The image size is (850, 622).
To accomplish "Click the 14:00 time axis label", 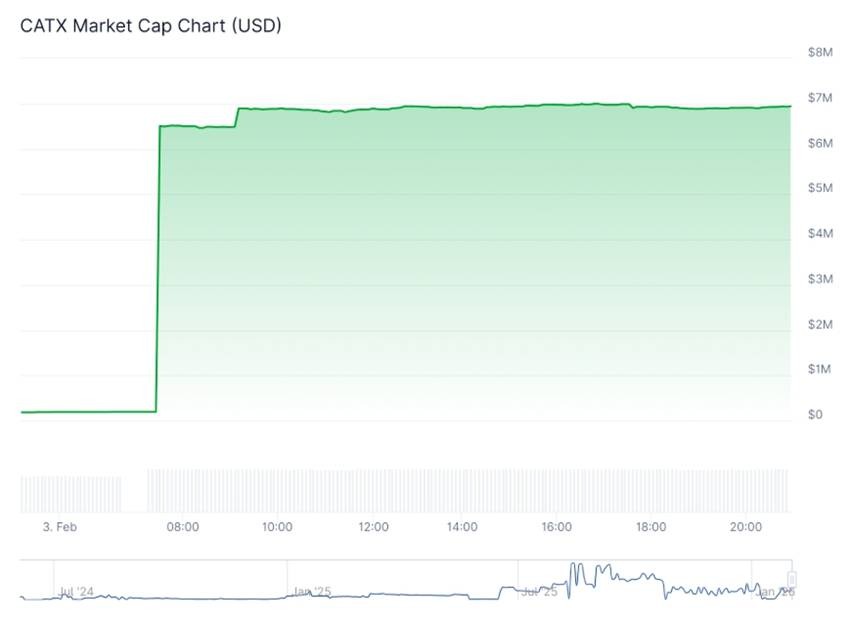I will (x=462, y=527).
